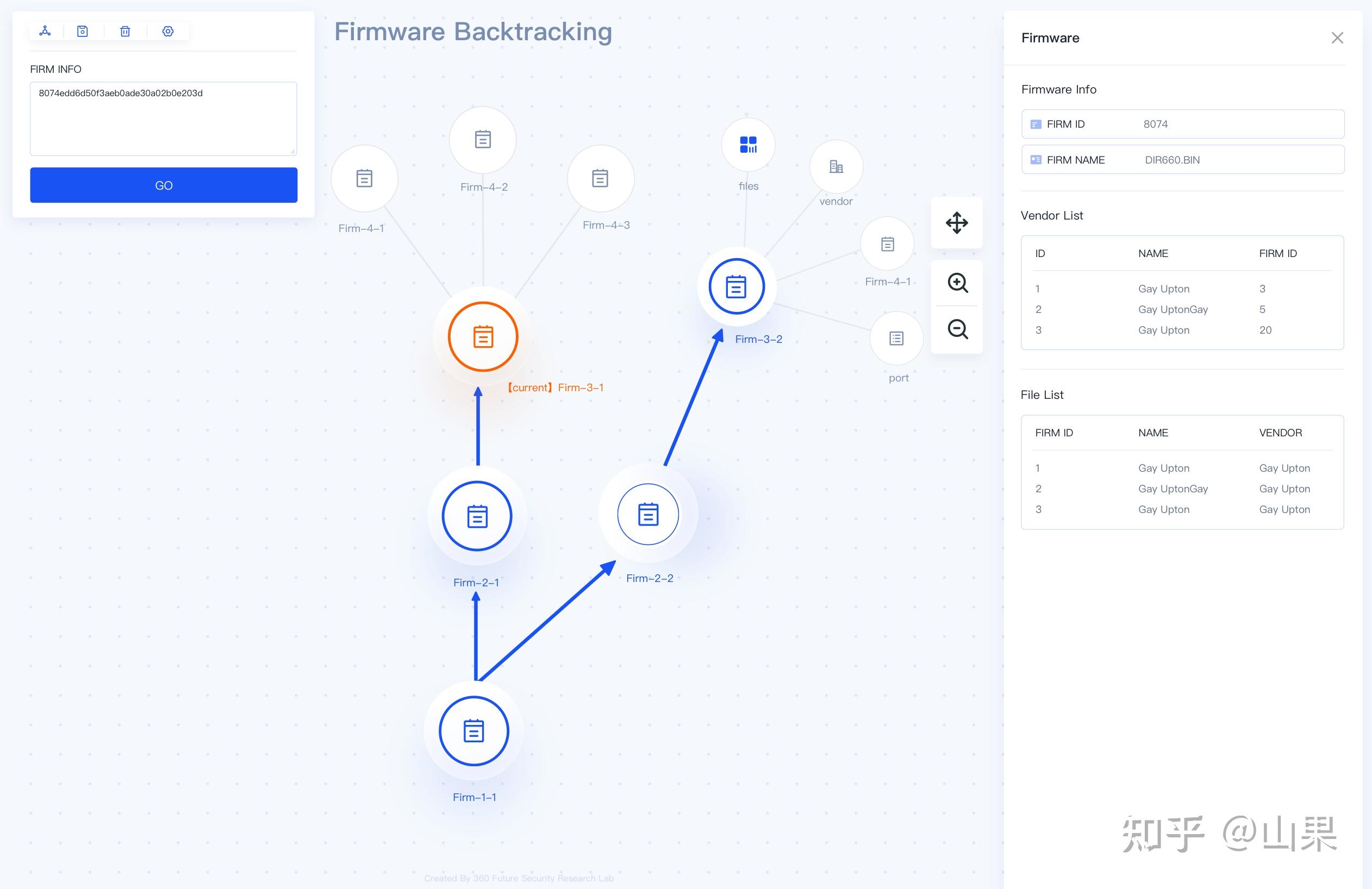Select the port node
This screenshot has width=1372, height=889.
[896, 338]
